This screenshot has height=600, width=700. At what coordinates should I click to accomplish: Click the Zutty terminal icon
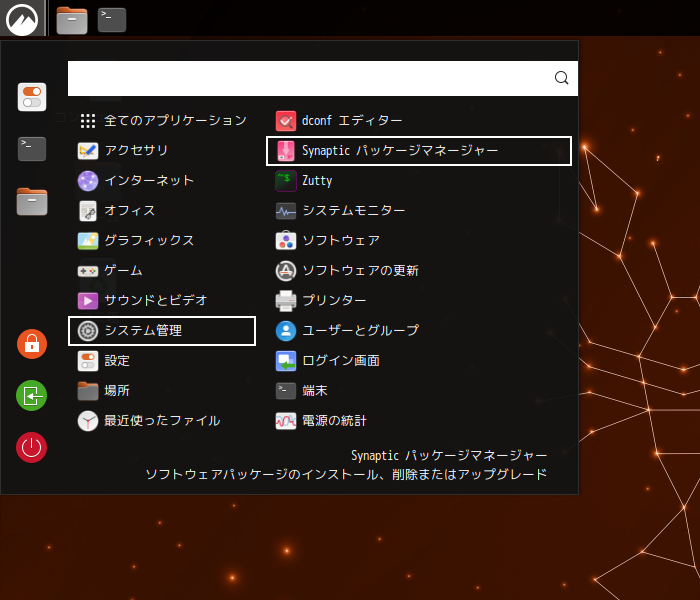(286, 180)
